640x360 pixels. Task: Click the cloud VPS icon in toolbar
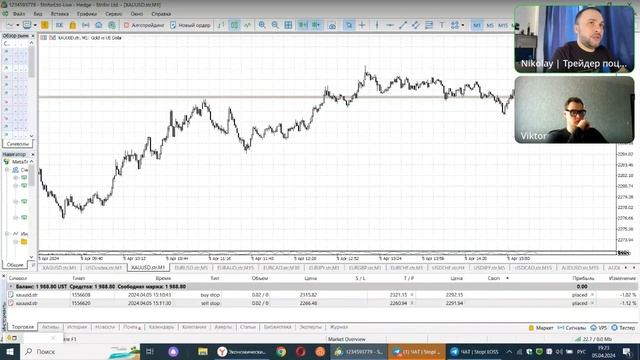click(99, 25)
